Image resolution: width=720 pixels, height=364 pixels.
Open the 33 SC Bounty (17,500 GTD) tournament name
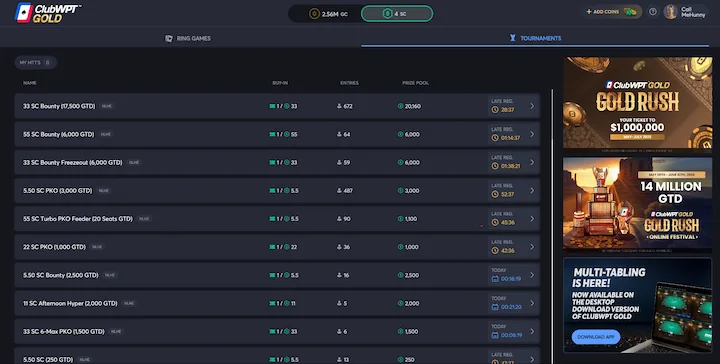pos(59,106)
